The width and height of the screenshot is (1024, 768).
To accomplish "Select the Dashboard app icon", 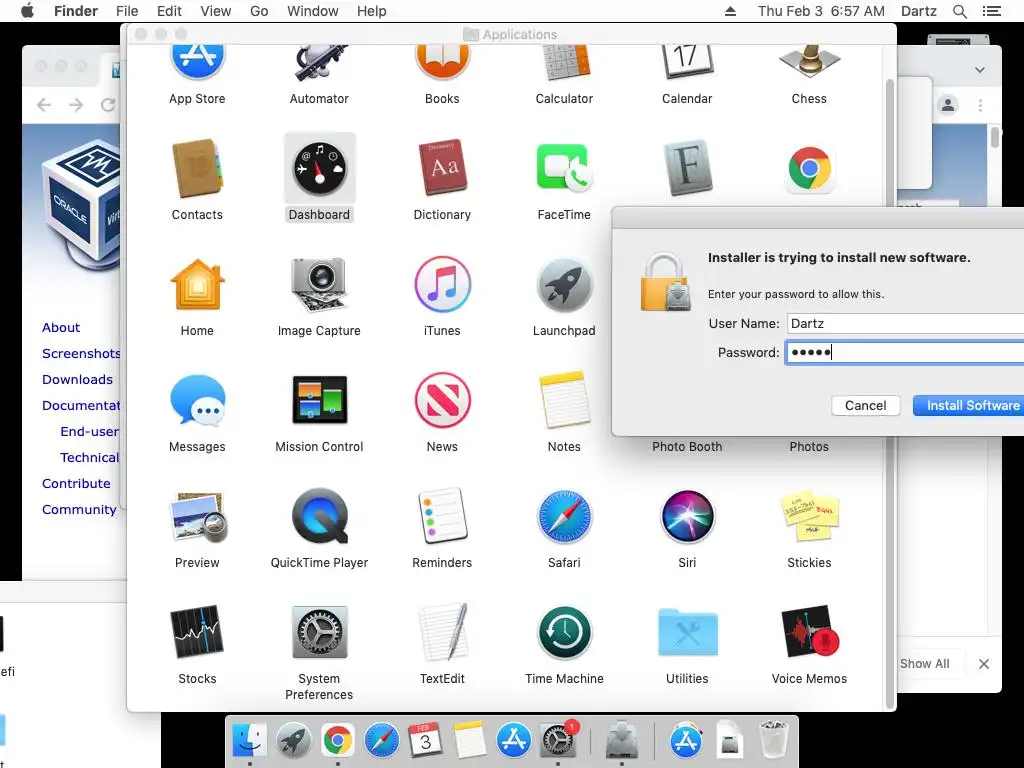I will [319, 169].
